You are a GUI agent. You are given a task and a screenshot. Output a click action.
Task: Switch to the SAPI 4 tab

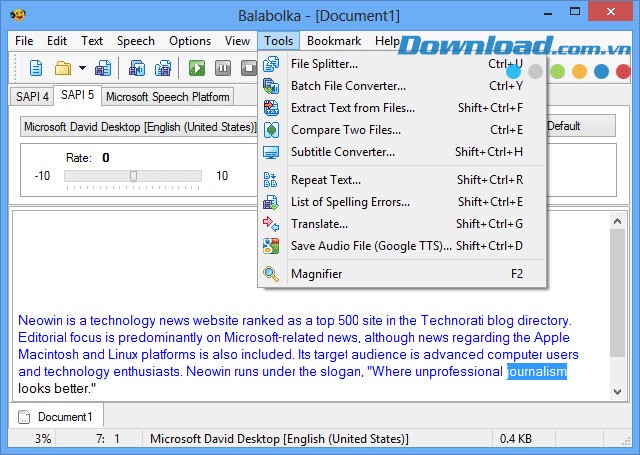pos(31,96)
